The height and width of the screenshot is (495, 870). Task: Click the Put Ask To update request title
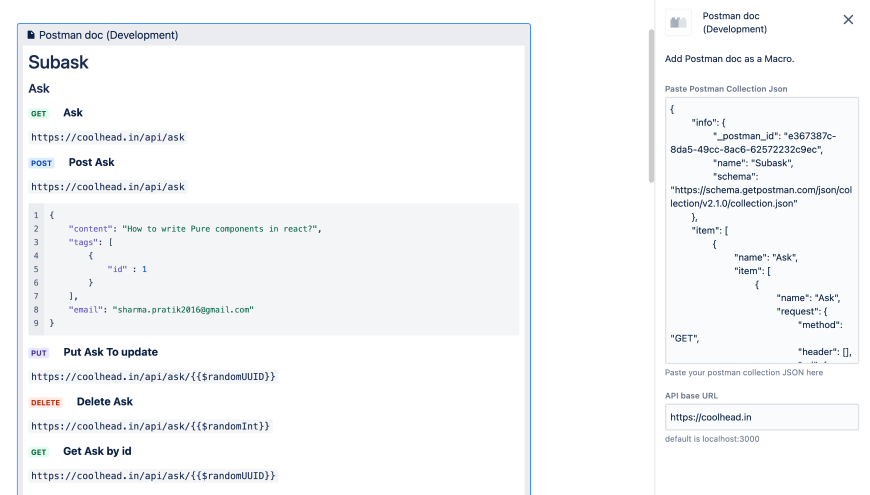coord(110,352)
